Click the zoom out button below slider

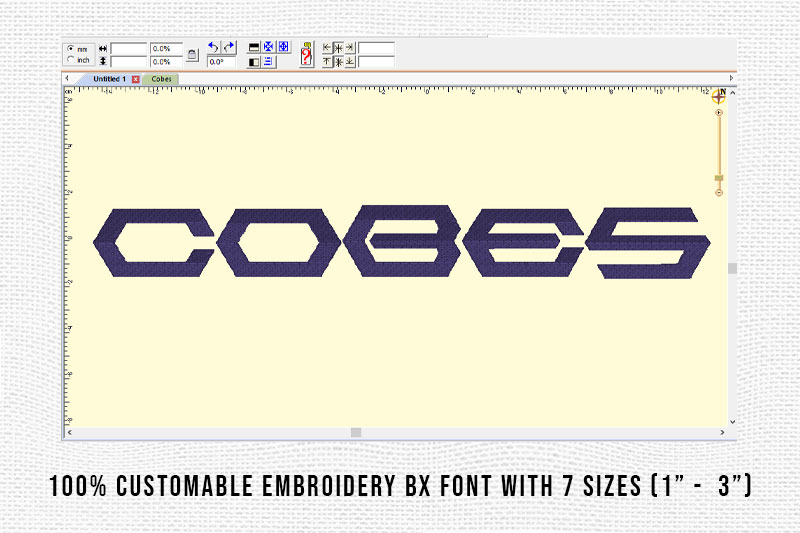click(x=719, y=192)
